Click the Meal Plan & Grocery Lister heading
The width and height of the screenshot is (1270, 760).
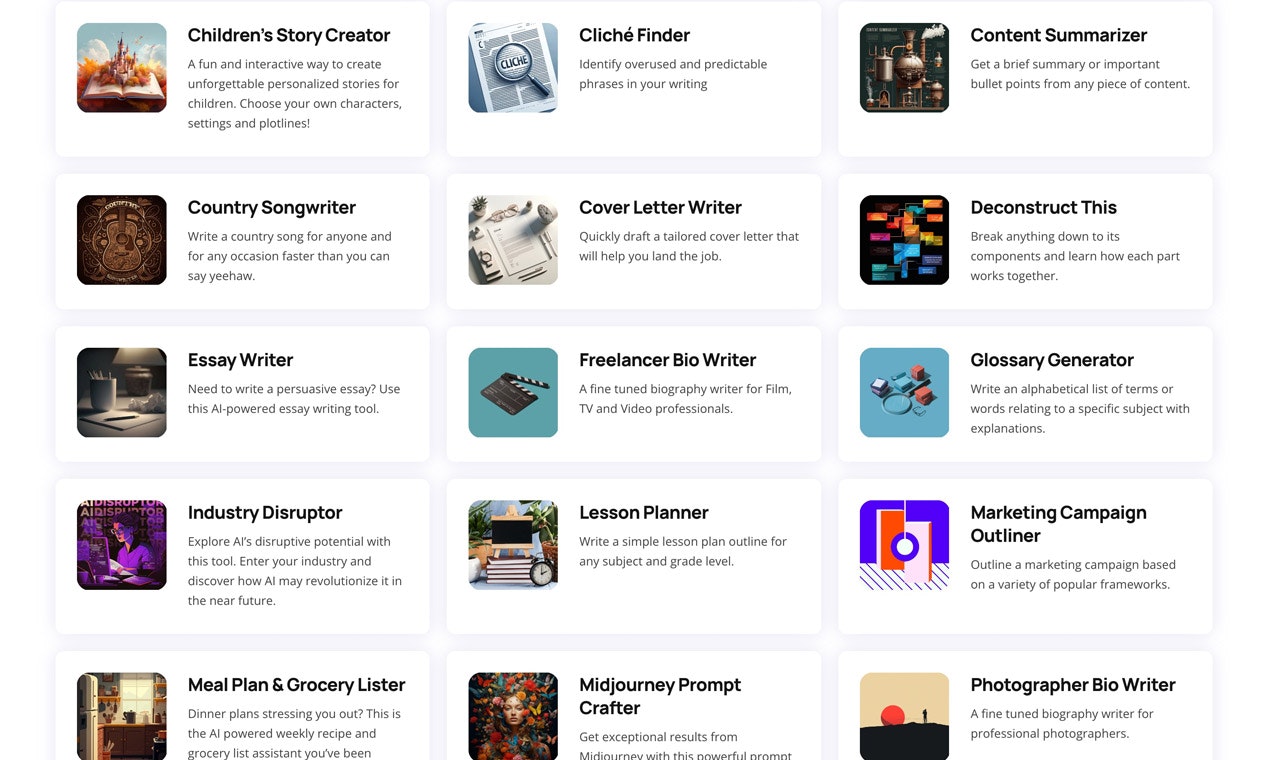[x=296, y=685]
